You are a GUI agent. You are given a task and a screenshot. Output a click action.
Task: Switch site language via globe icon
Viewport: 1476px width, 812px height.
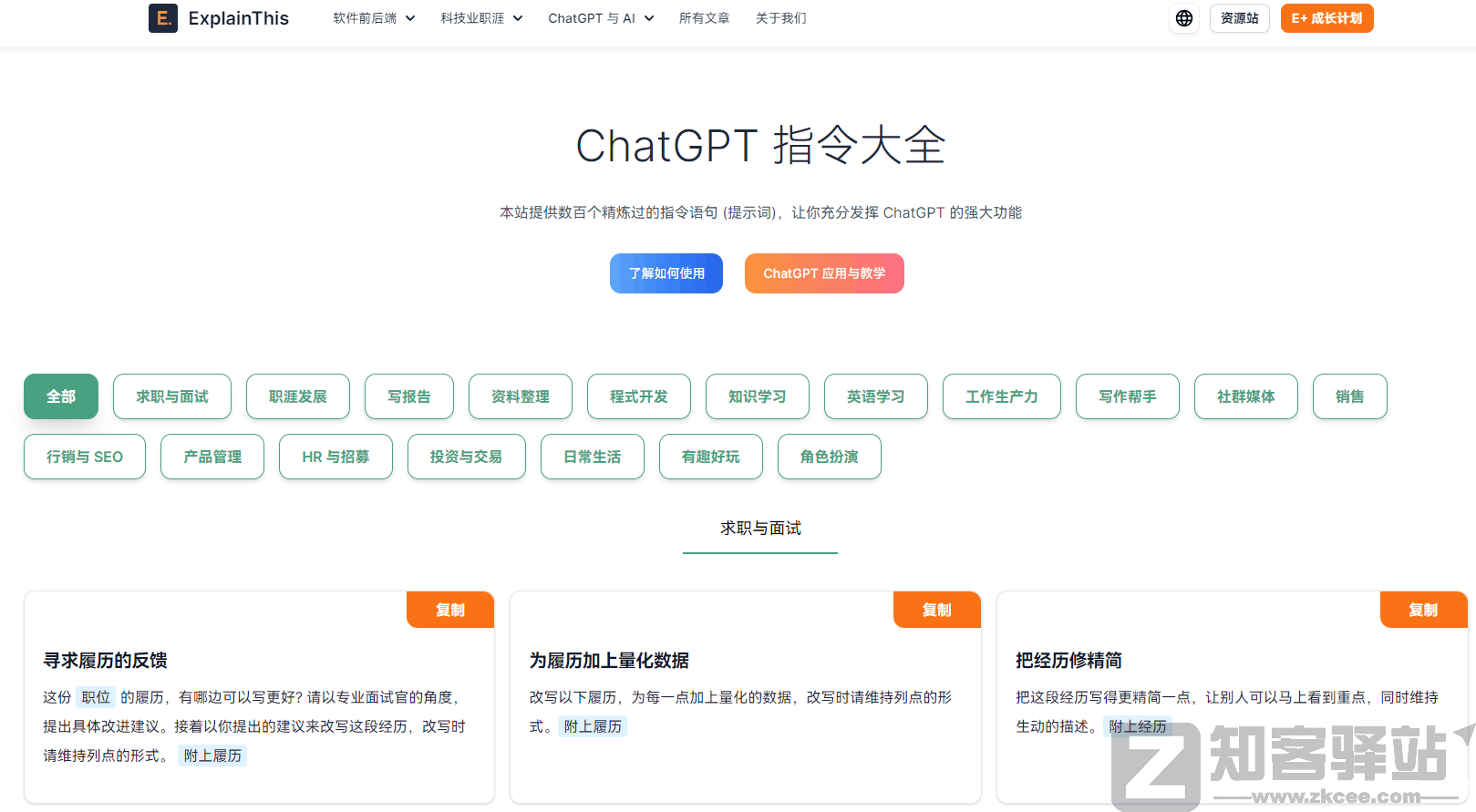1183,18
